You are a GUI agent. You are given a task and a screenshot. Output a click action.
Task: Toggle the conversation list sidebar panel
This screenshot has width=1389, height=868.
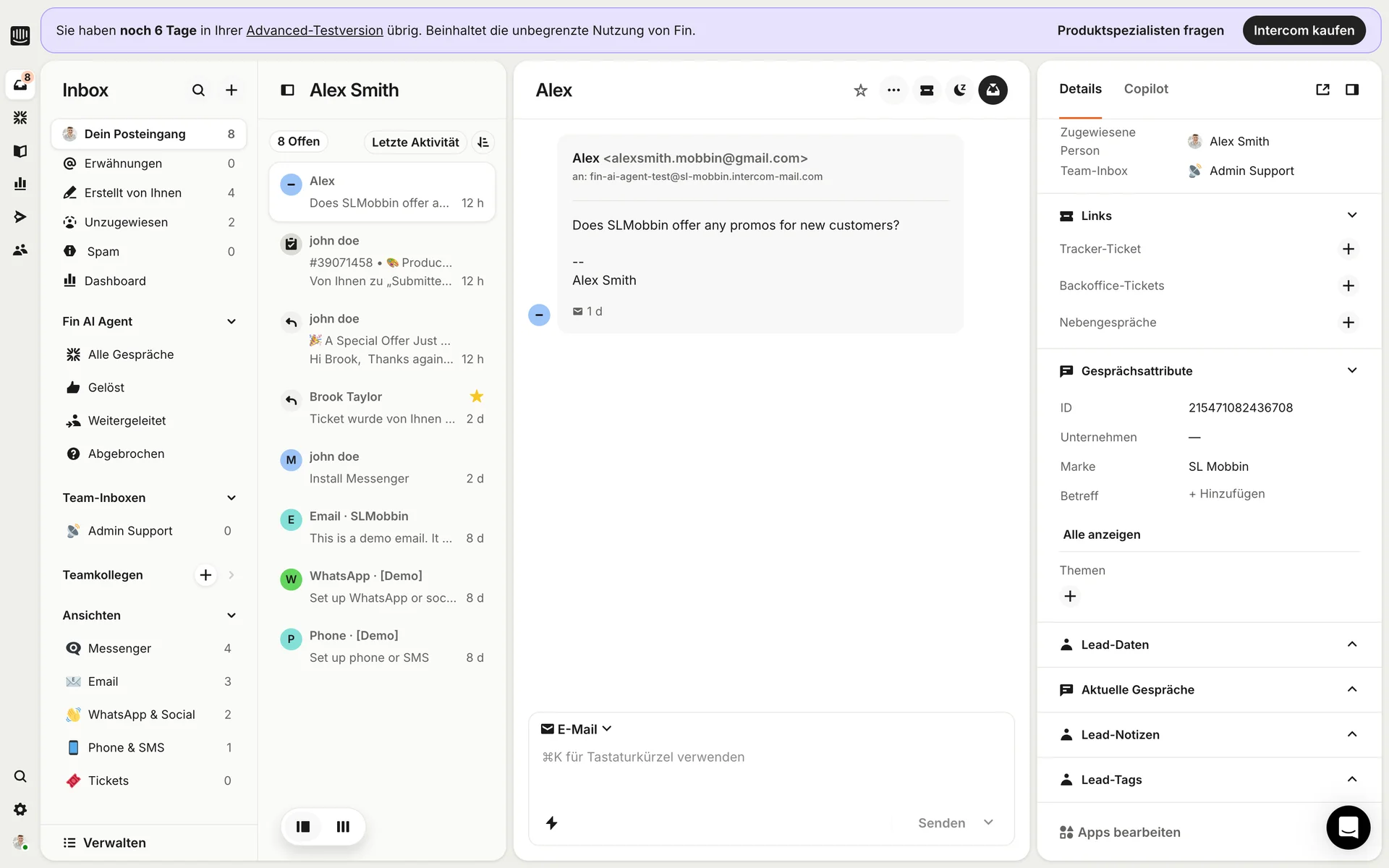(287, 90)
